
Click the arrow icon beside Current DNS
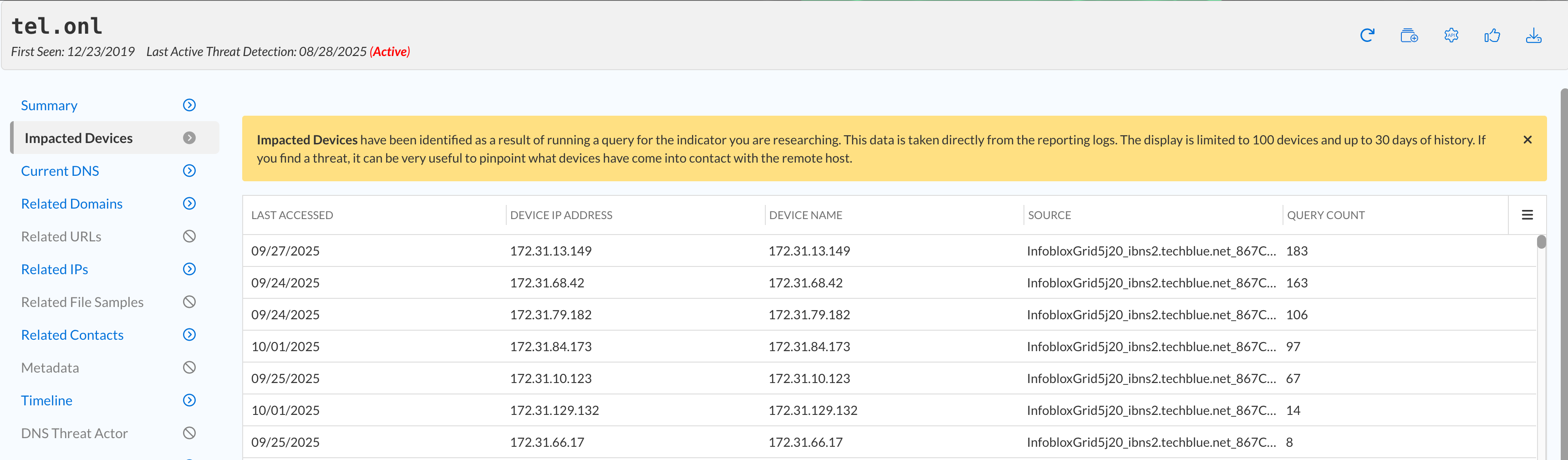pyautogui.click(x=189, y=171)
